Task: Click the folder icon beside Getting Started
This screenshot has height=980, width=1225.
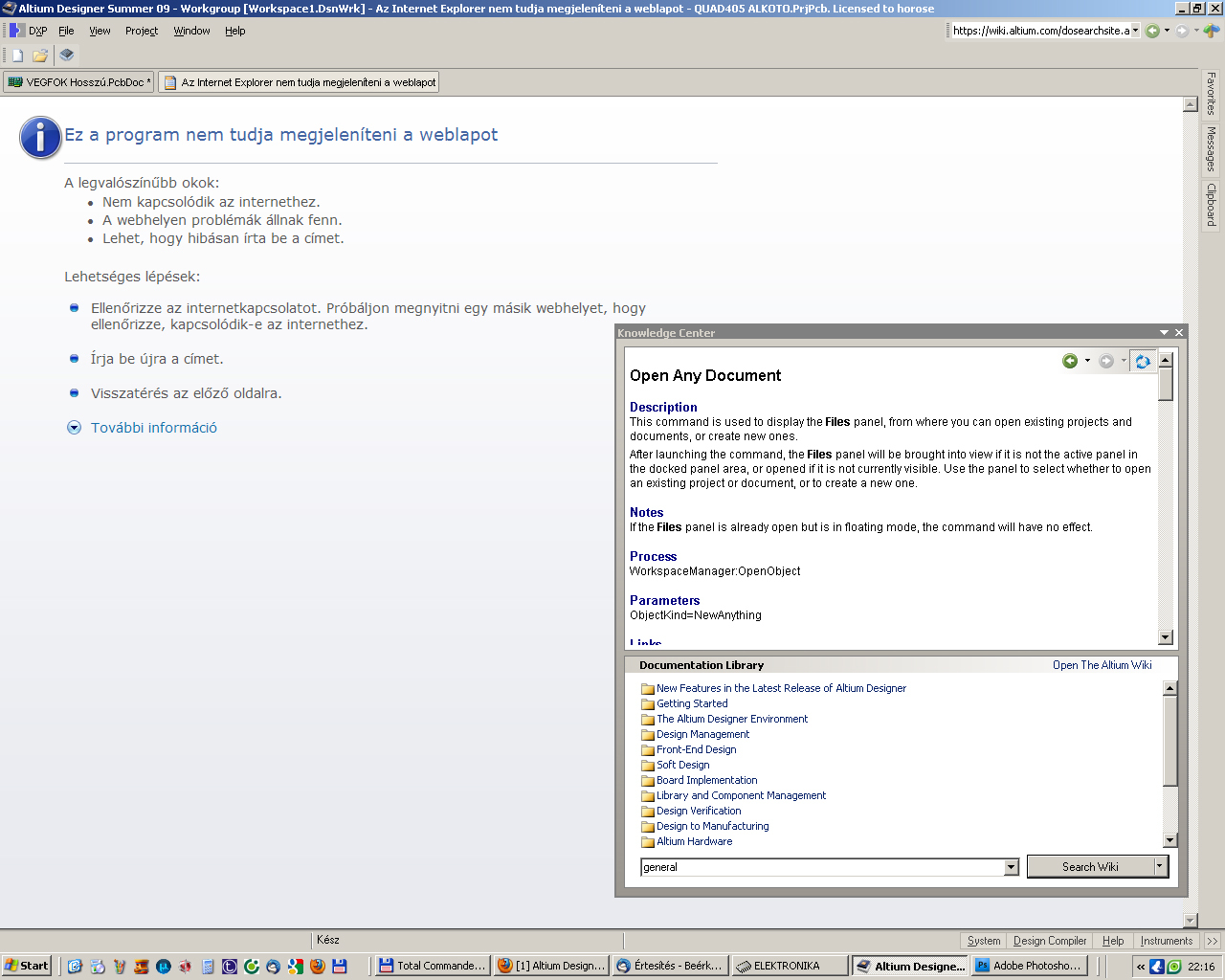Action: pos(648,704)
